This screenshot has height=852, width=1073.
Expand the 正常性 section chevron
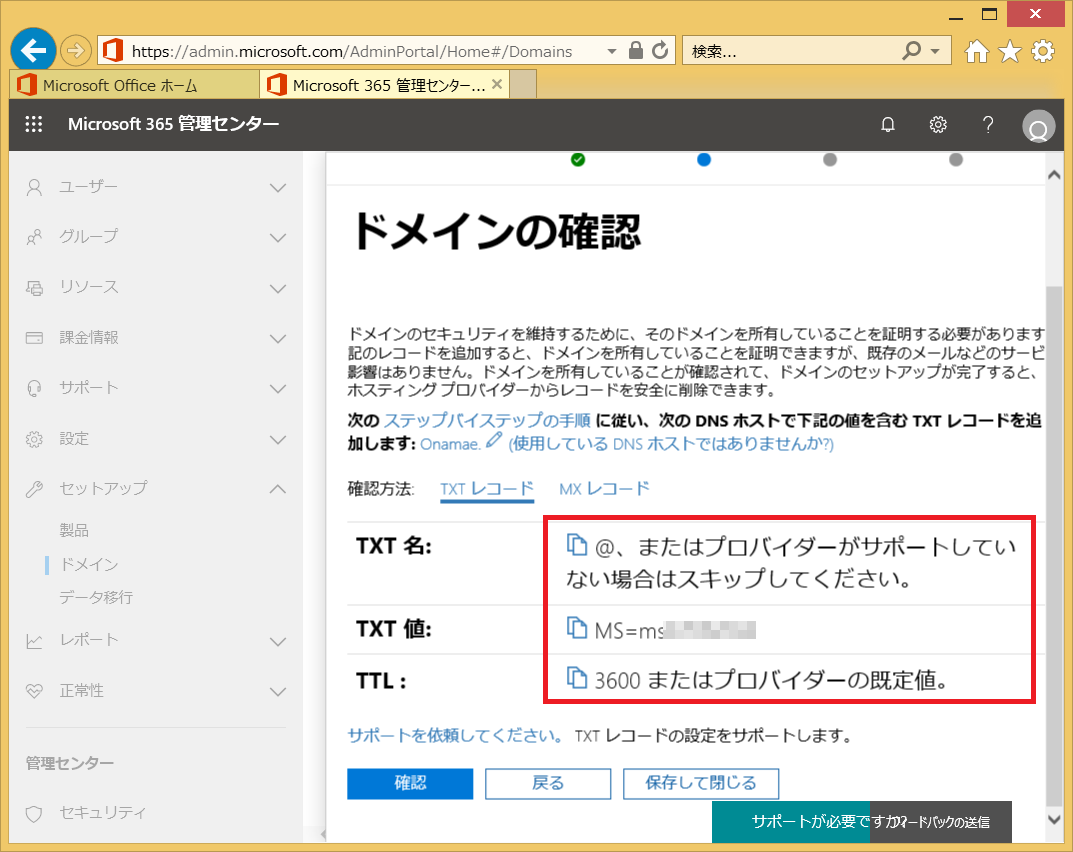tap(277, 691)
